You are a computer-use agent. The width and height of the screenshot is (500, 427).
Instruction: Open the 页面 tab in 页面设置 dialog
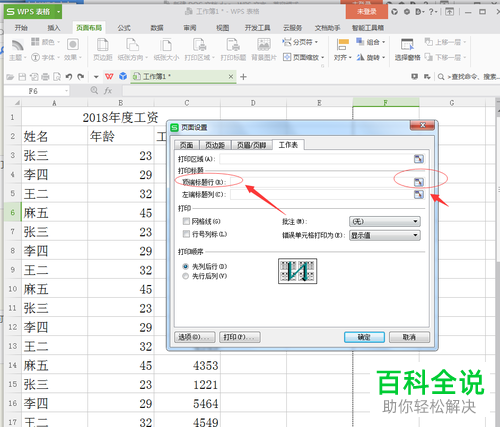click(x=187, y=145)
